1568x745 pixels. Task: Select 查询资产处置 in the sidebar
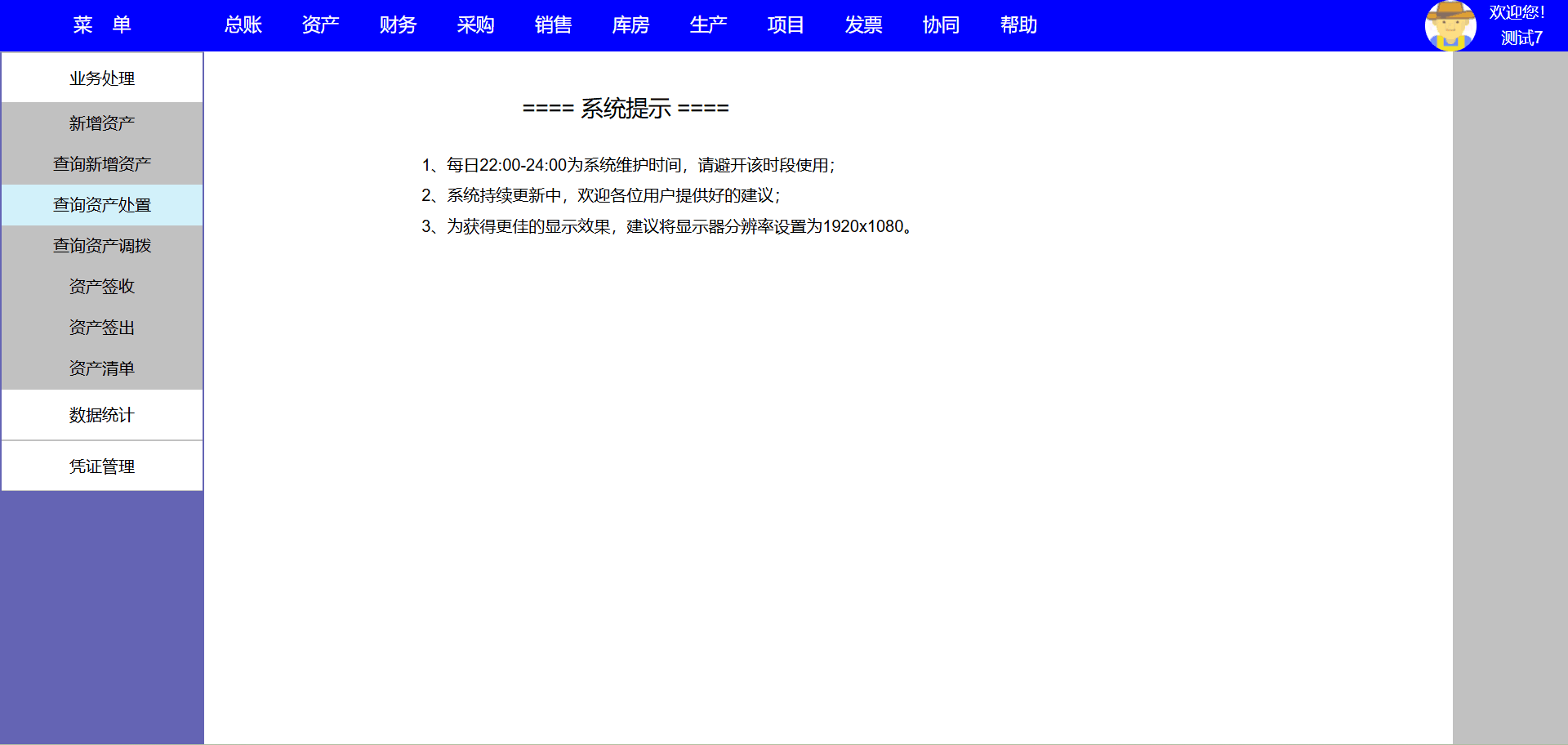tap(102, 205)
